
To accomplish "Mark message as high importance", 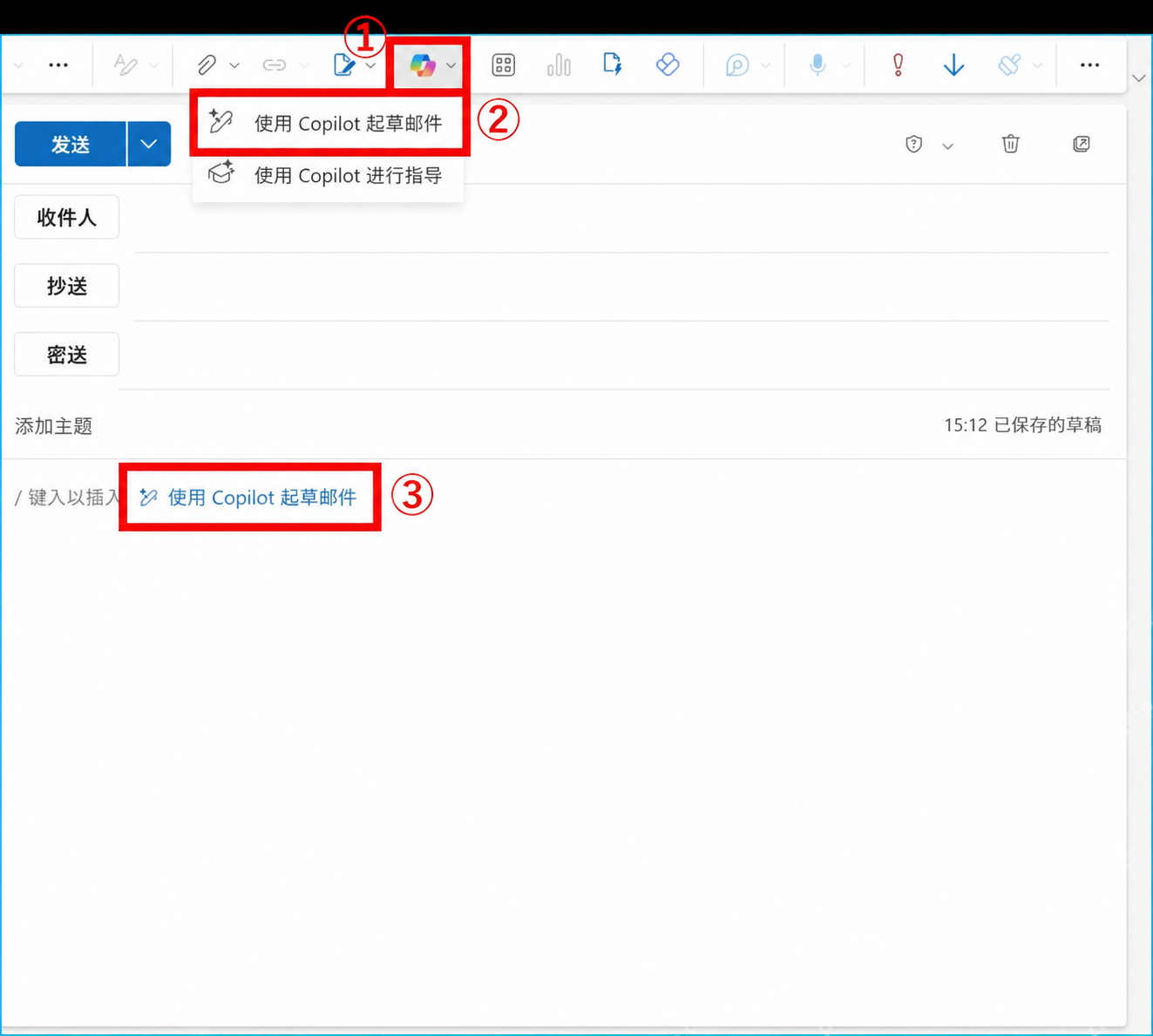I will 898,64.
